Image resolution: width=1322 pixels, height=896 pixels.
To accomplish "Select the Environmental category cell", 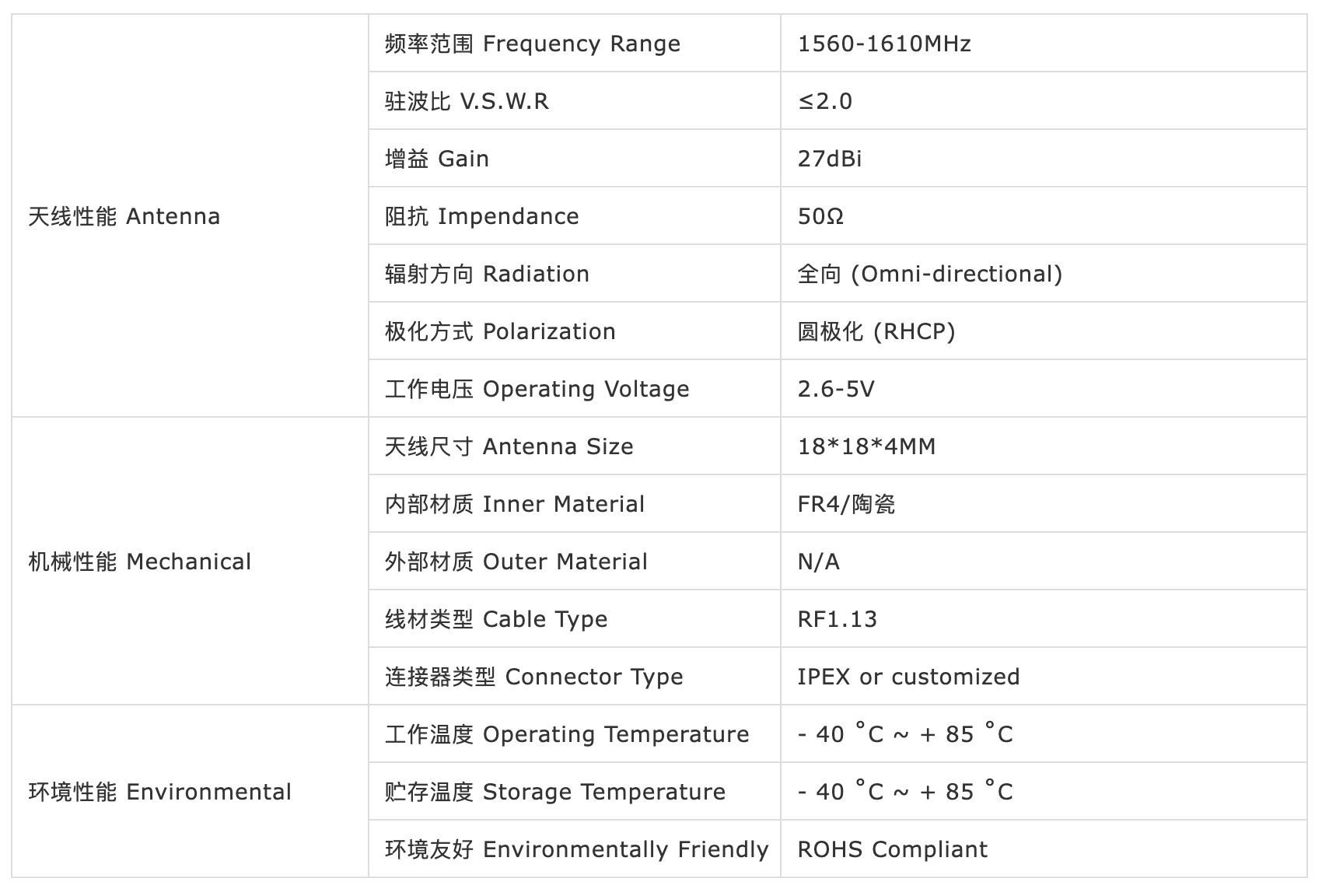I will 190,791.
